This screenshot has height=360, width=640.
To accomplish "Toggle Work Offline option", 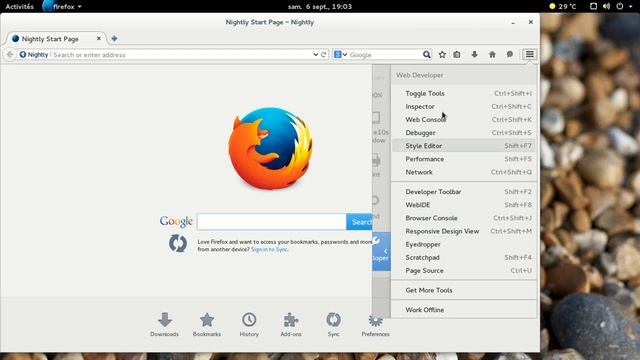I will (x=464, y=310).
